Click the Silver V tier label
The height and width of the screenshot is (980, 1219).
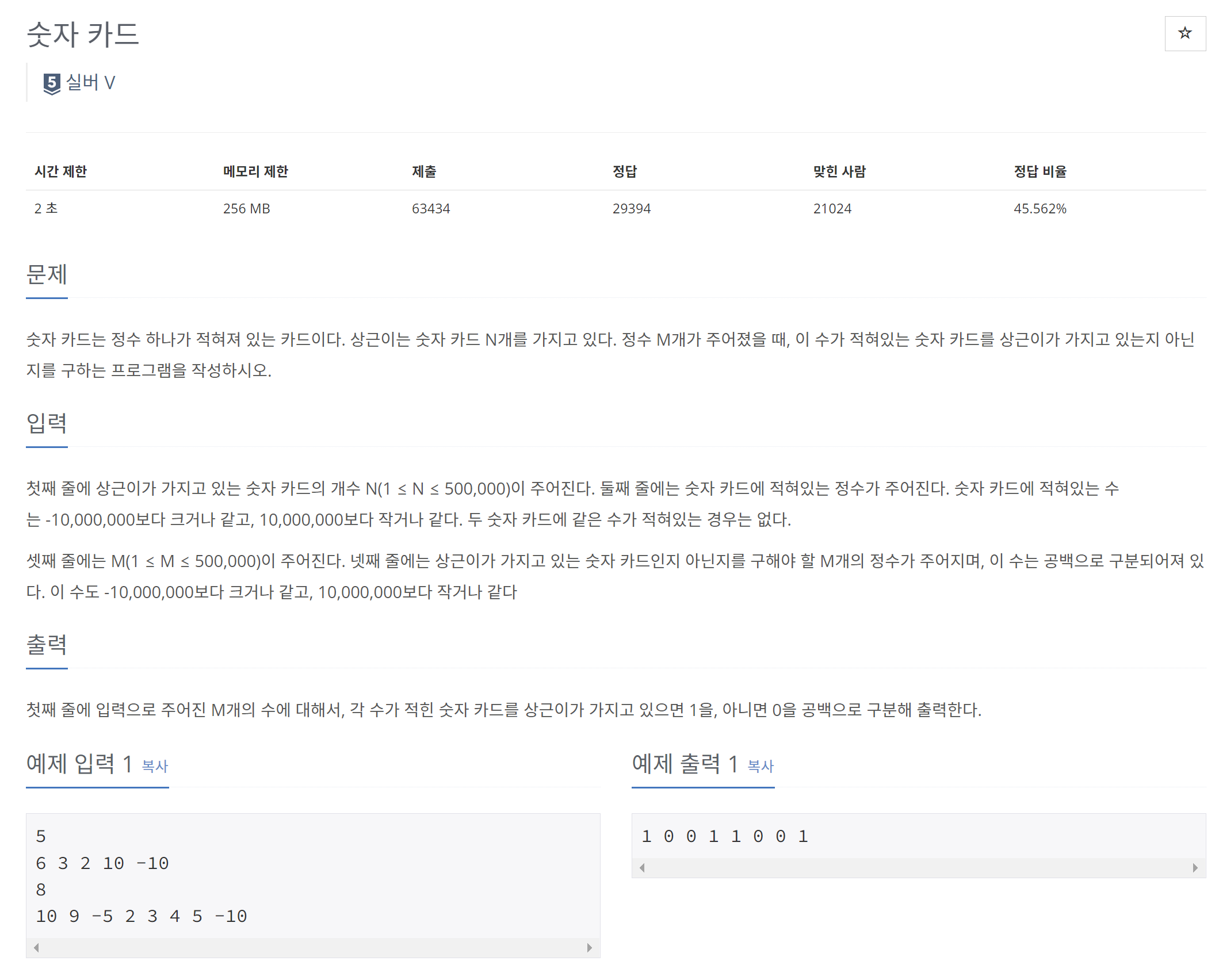tap(91, 83)
